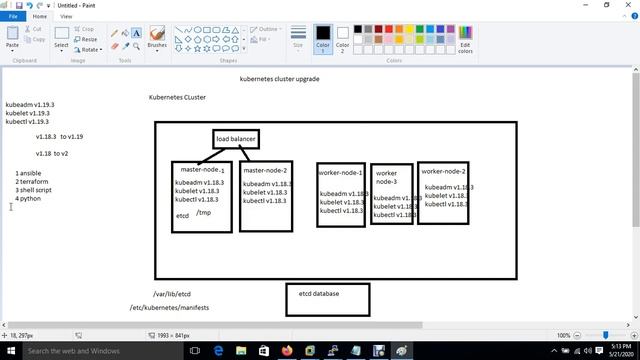Click the zoom out minus button
The image size is (640, 360).
click(577, 336)
